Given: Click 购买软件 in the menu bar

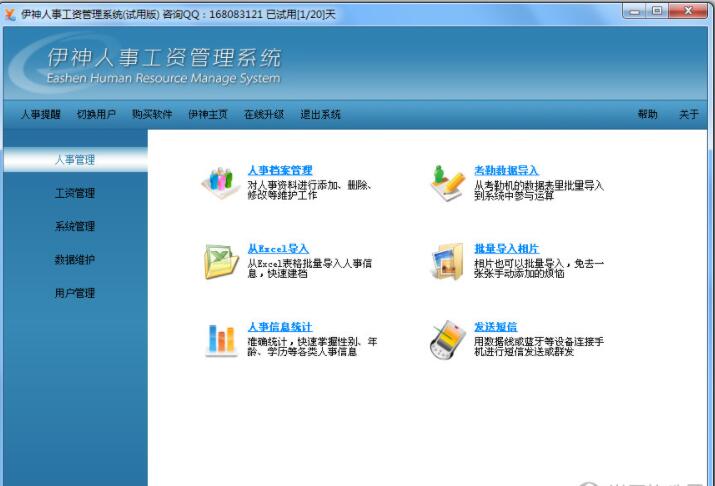Looking at the screenshot, I should coord(152,114).
